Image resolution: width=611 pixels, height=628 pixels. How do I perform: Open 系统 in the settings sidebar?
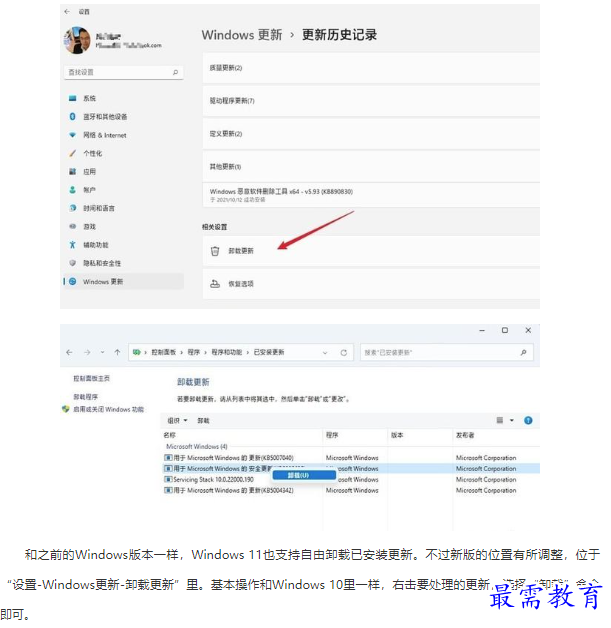(124, 98)
